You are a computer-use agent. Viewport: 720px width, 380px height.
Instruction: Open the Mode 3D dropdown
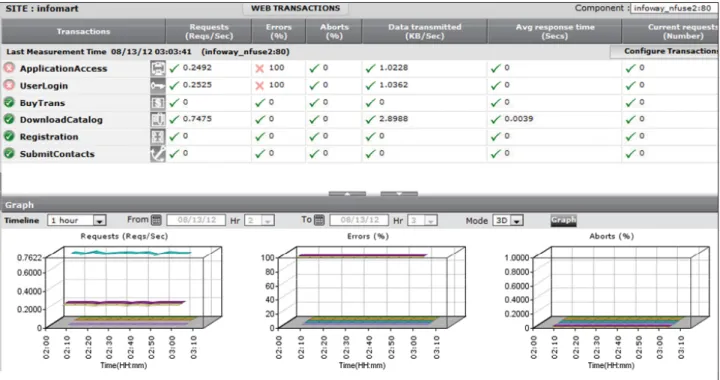pos(508,220)
